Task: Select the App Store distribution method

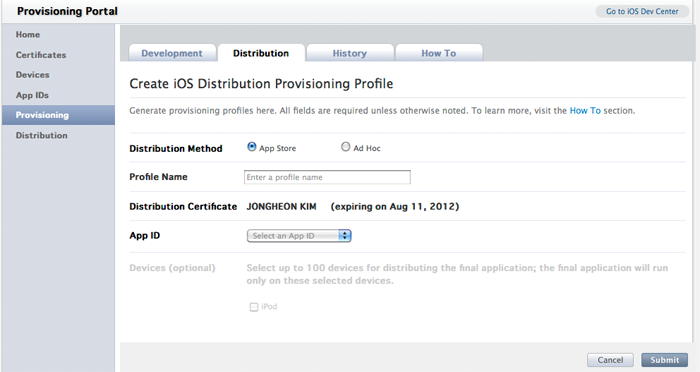Action: pos(252,146)
